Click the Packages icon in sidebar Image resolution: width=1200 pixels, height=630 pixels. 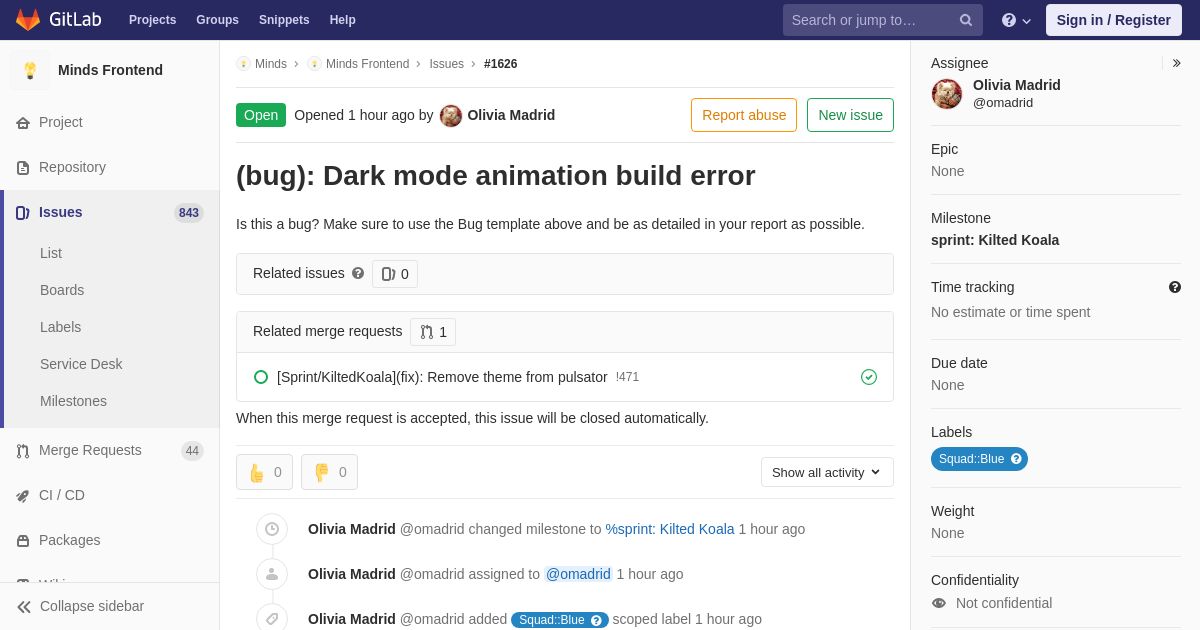point(23,540)
